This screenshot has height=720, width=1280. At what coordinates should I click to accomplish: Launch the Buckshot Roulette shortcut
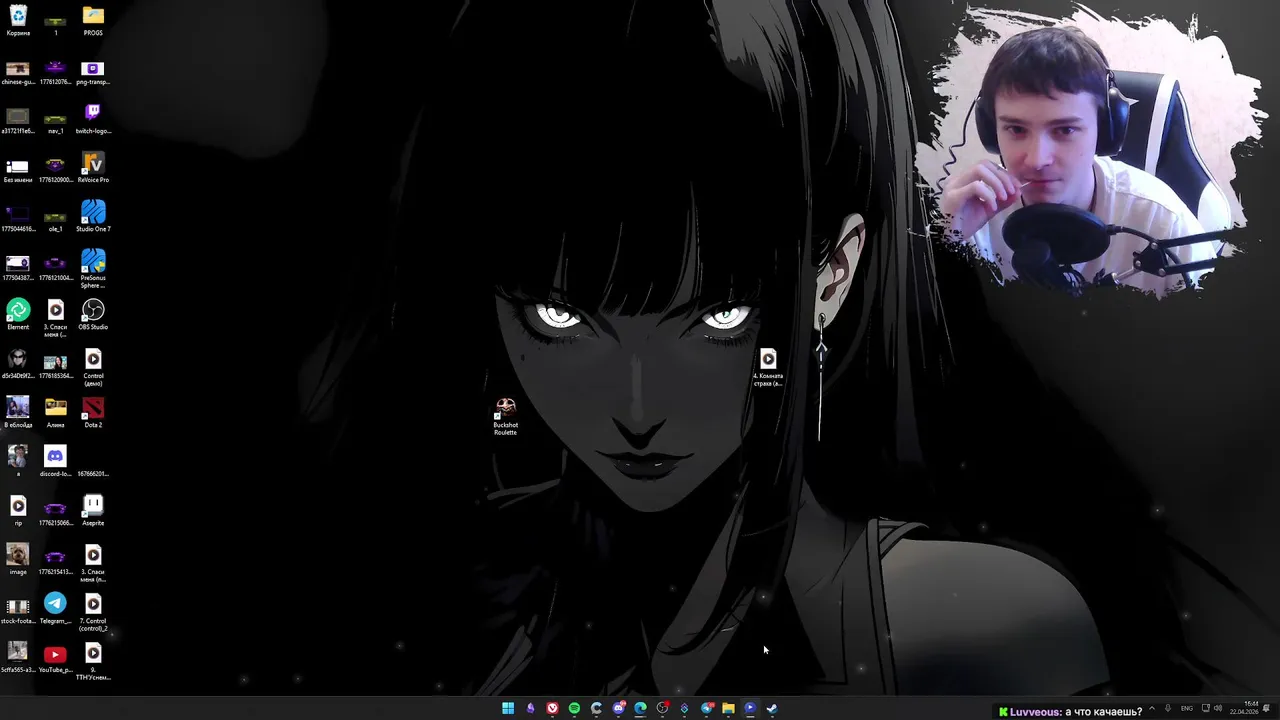point(506,416)
